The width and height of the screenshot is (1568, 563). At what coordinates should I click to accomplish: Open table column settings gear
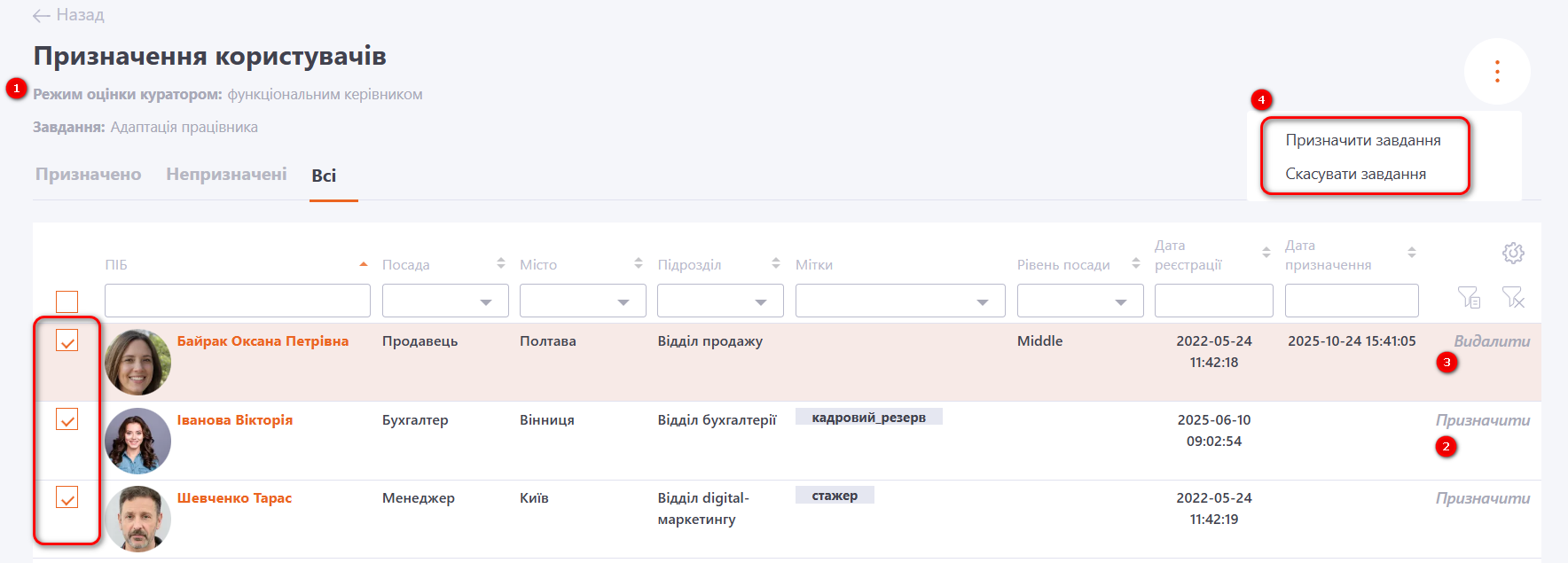pyautogui.click(x=1513, y=254)
